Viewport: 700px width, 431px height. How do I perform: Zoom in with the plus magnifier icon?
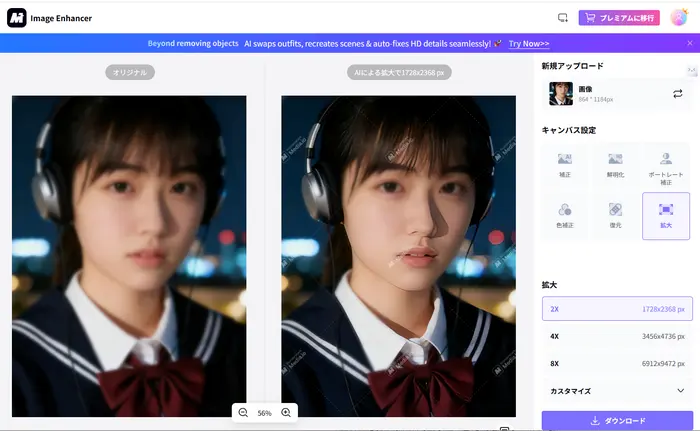pos(286,413)
